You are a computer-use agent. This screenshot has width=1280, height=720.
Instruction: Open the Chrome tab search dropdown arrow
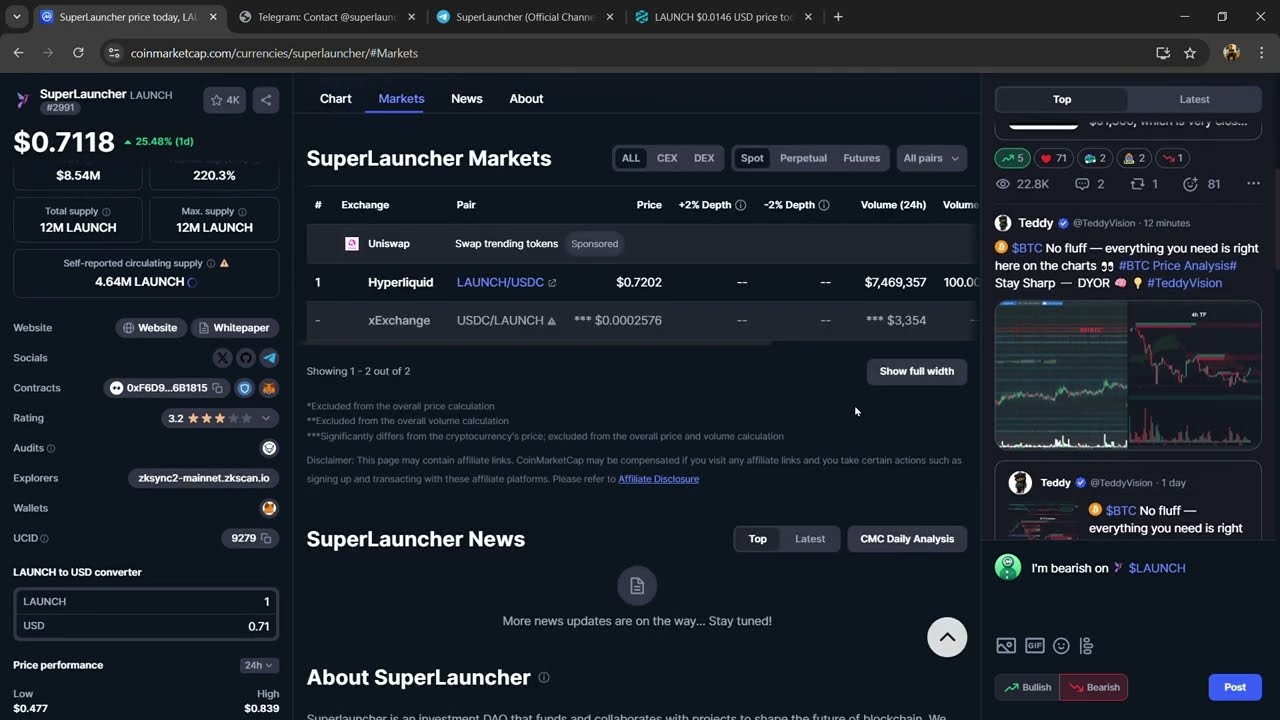coord(16,17)
